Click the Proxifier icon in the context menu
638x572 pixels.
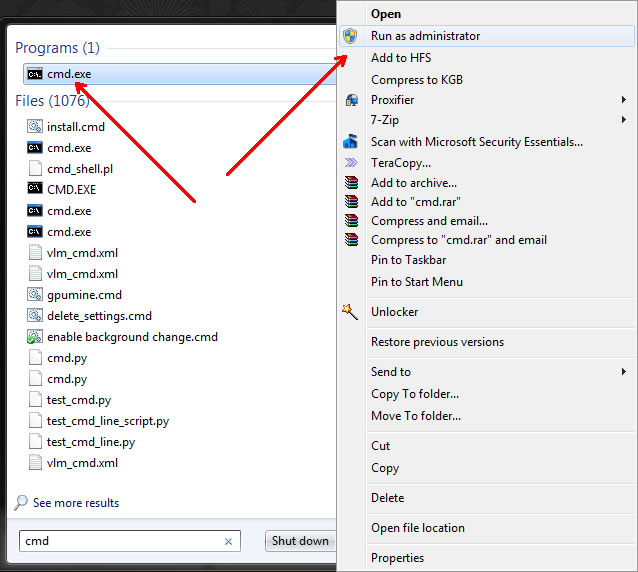point(352,100)
